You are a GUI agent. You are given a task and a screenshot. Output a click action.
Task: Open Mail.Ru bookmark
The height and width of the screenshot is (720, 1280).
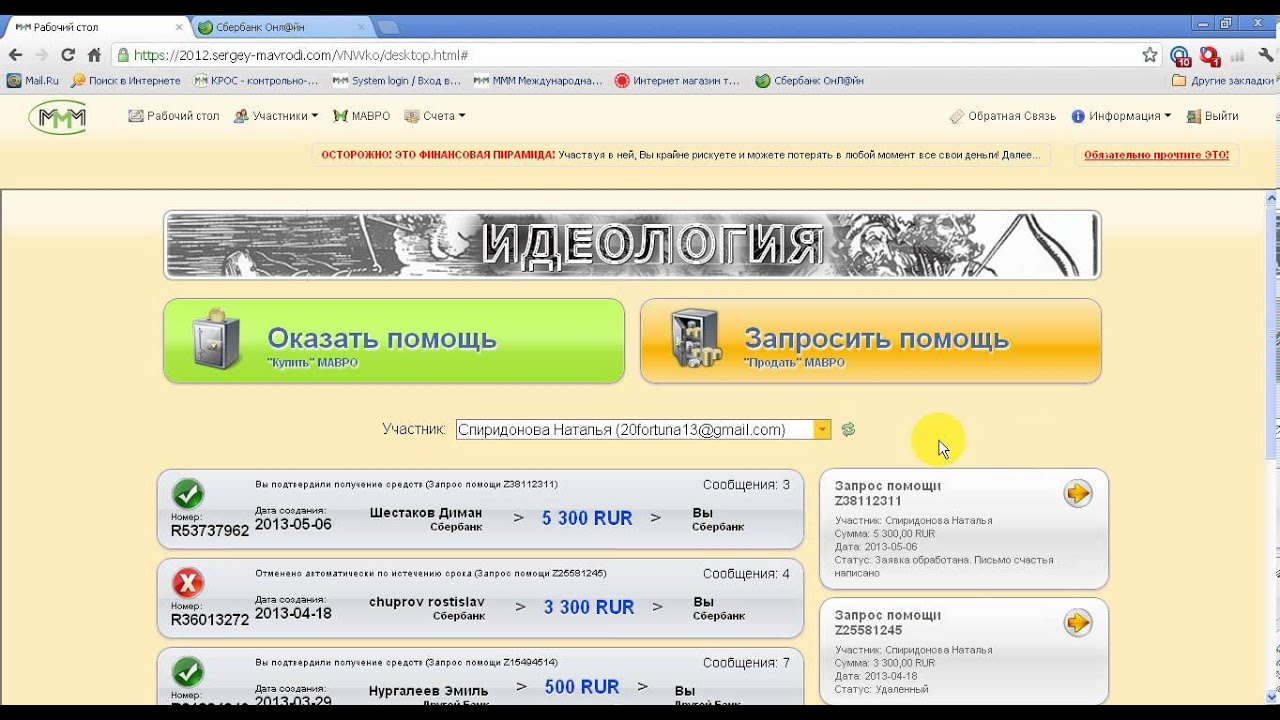(x=33, y=81)
